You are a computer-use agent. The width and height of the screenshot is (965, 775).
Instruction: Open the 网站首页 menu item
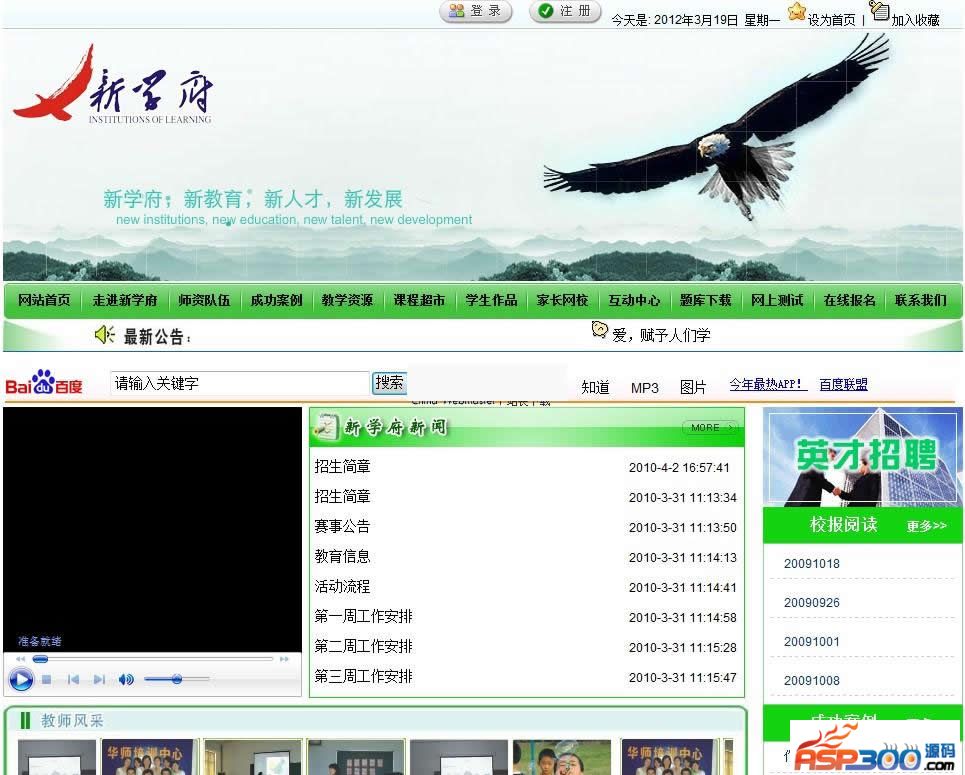click(x=44, y=300)
